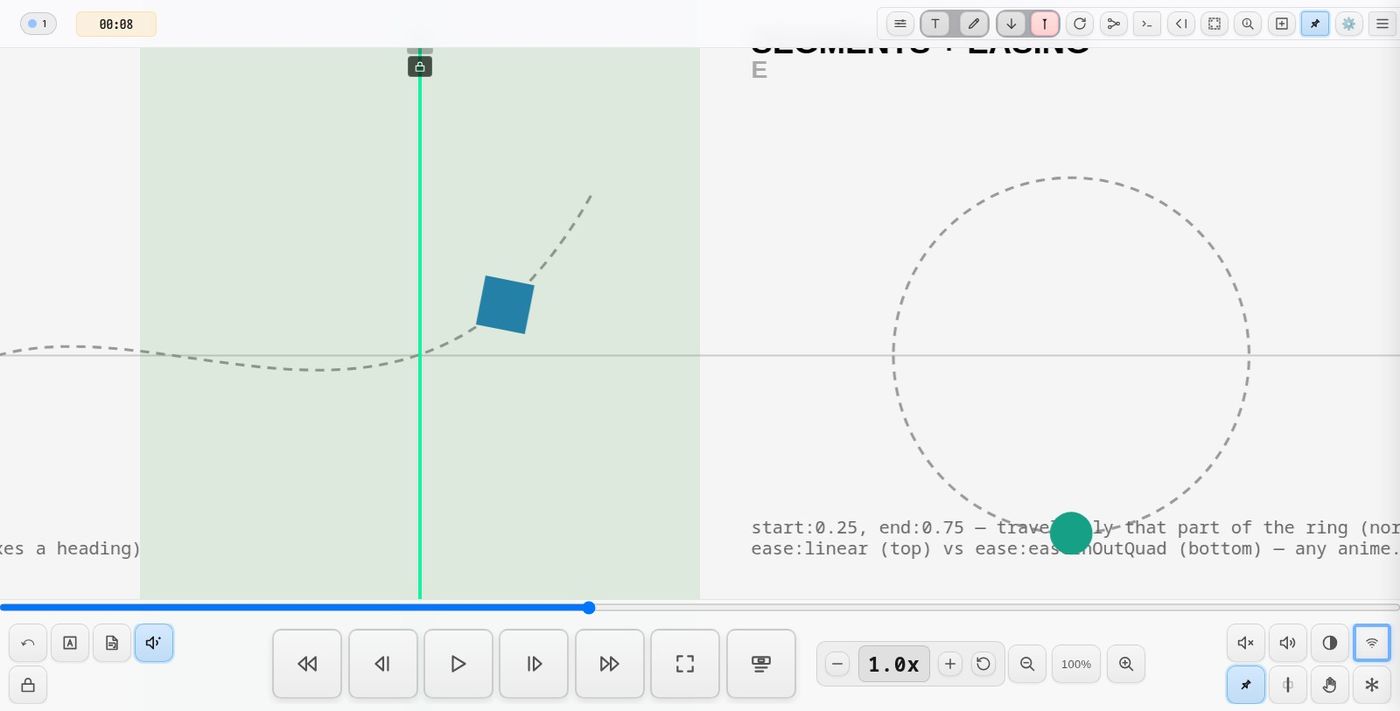
Task: Click the play button
Action: point(458,664)
